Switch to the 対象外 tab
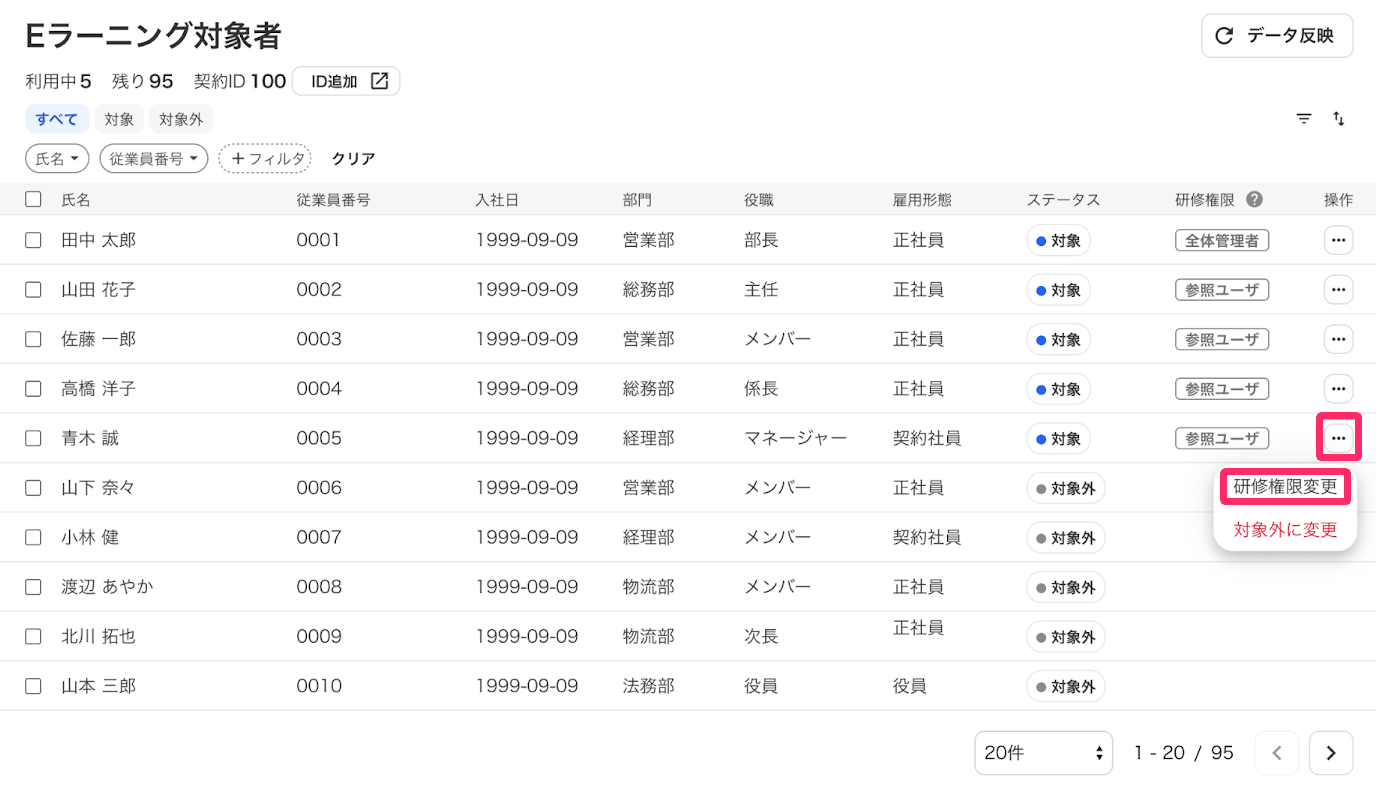 (181, 119)
